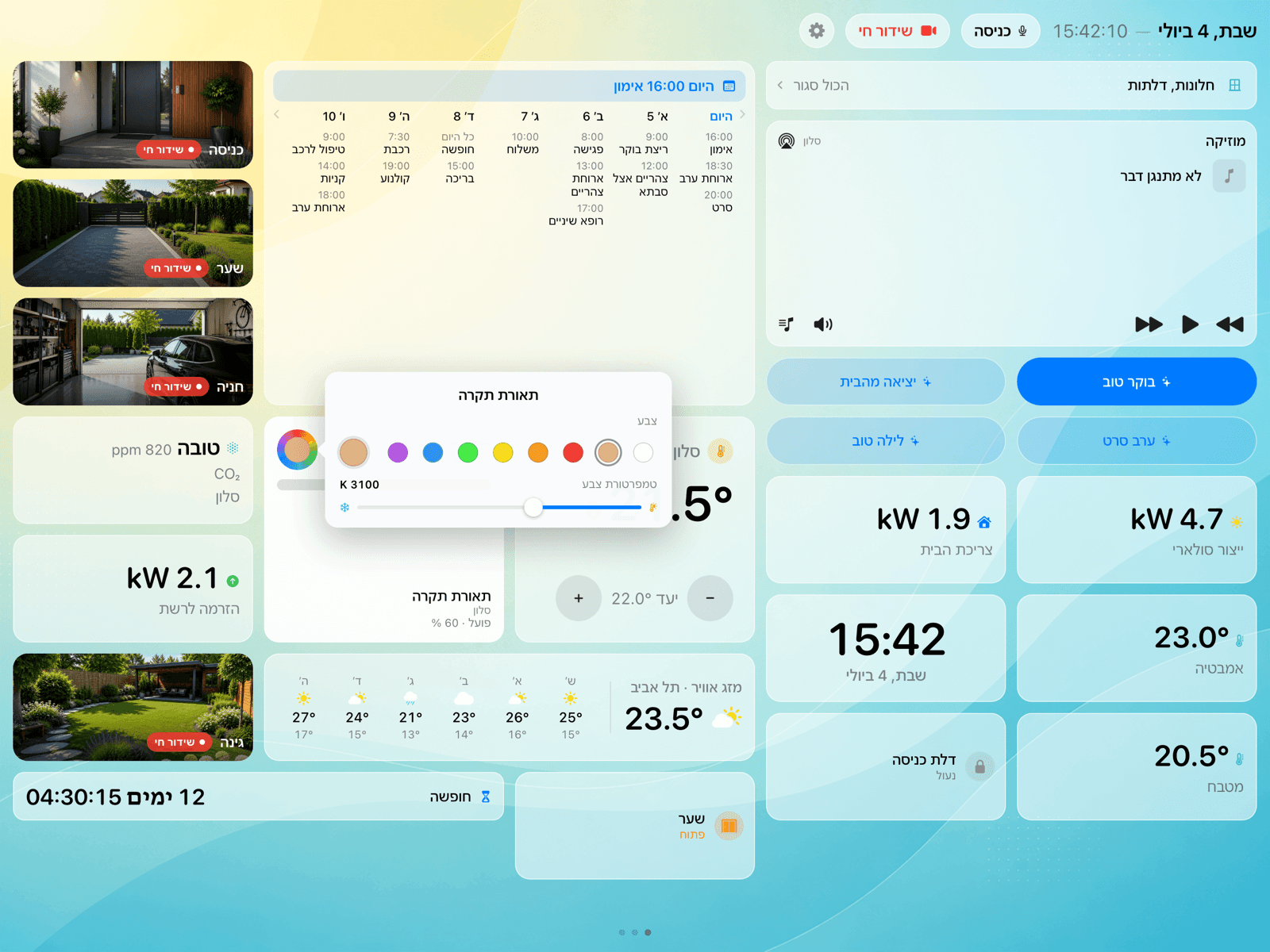Click the warm light icon on the temperature slider
Viewport: 1270px width, 952px height.
point(653,507)
